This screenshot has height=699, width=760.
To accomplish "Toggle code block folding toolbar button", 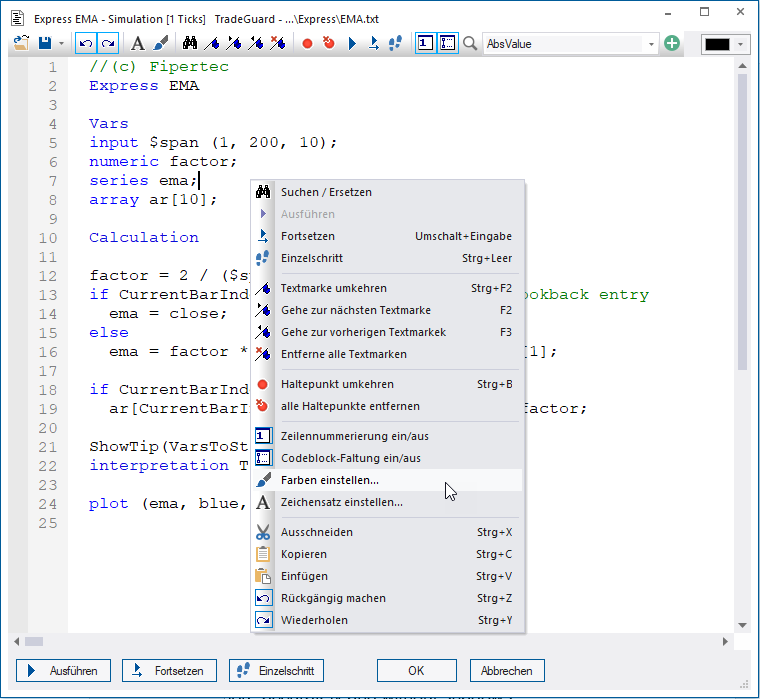I will pos(447,44).
